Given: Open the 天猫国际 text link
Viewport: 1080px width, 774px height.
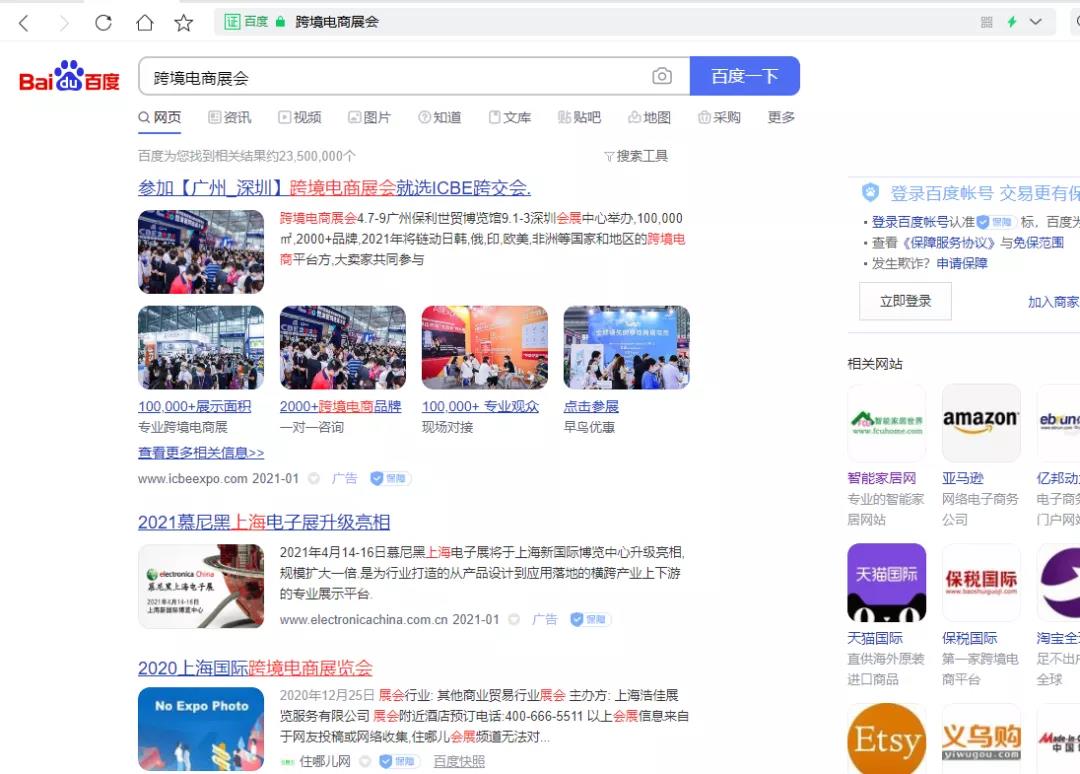Looking at the screenshot, I should pyautogui.click(x=875, y=638).
